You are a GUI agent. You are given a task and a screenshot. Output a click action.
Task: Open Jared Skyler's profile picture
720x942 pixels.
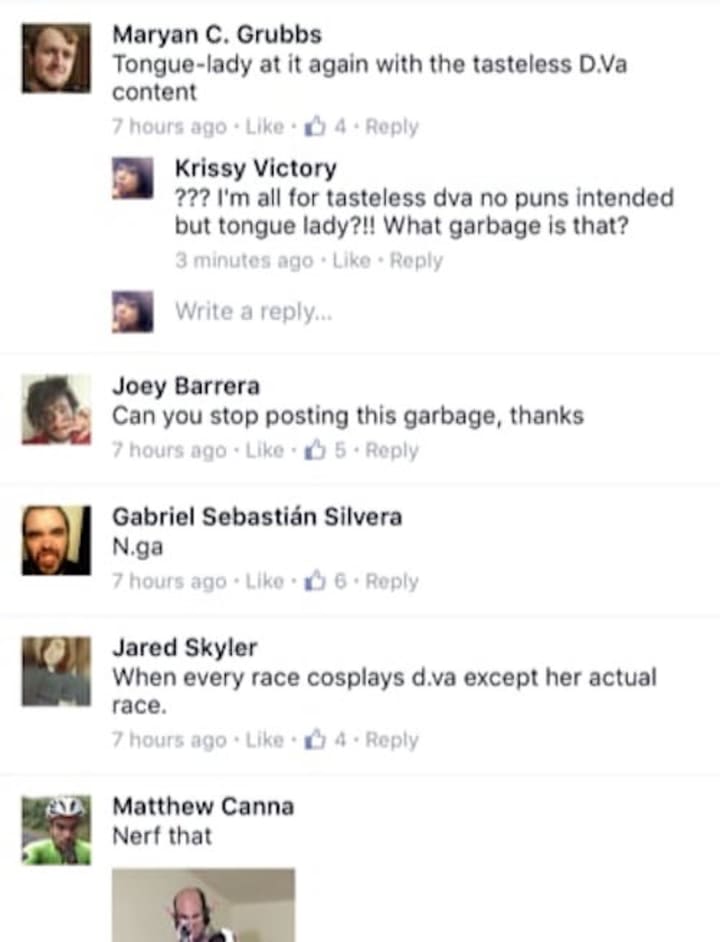[x=56, y=672]
